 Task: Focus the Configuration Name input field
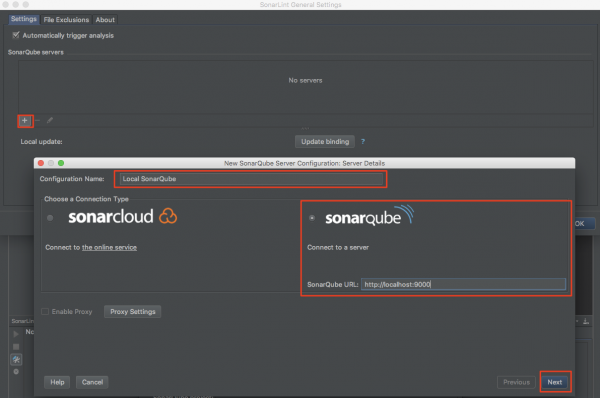tap(251, 179)
